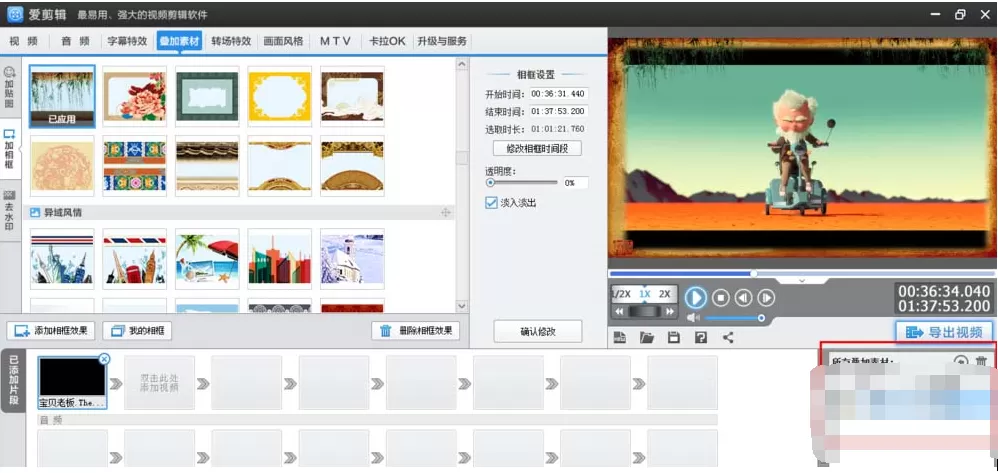
Task: Select 2X playback speed
Action: tap(664, 294)
